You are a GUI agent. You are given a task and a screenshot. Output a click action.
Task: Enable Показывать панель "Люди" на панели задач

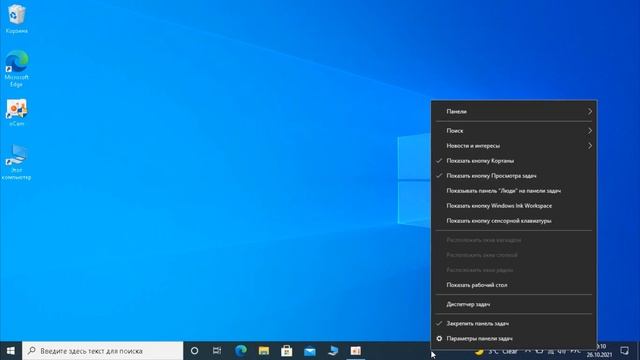(x=514, y=191)
